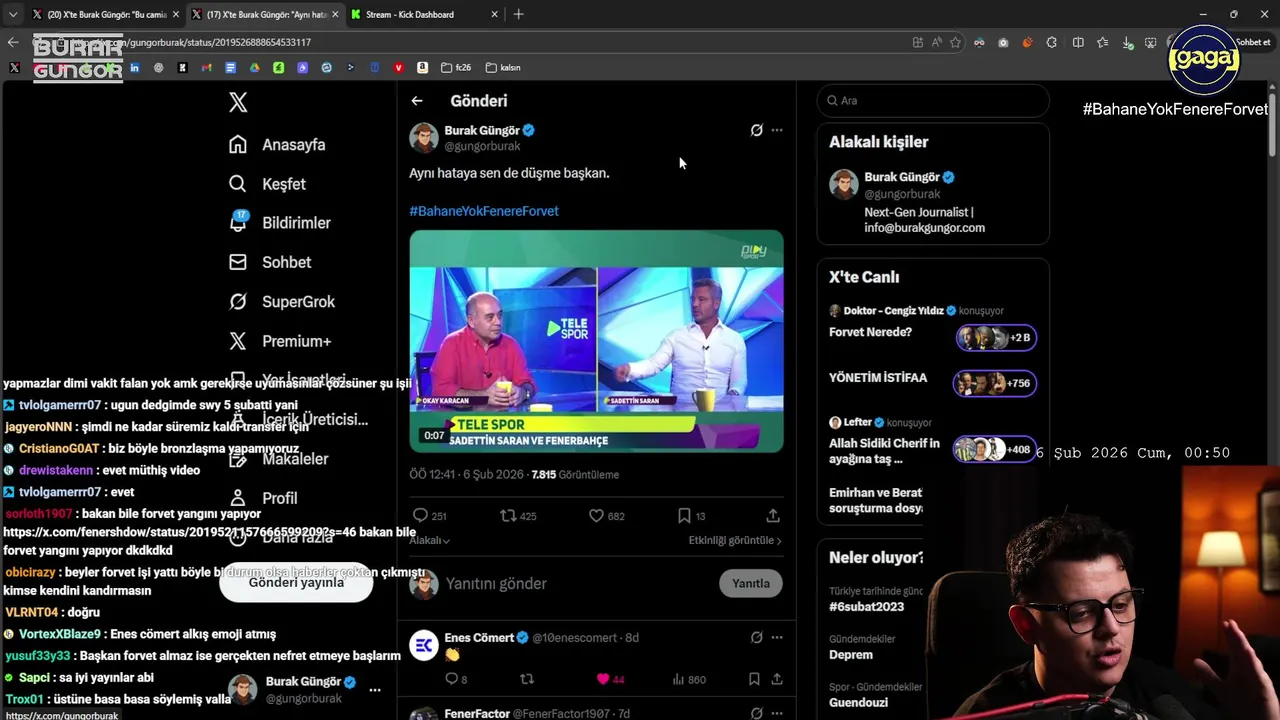Open Deprem trending topic
Screen dimensions: 1280x720
(851, 655)
